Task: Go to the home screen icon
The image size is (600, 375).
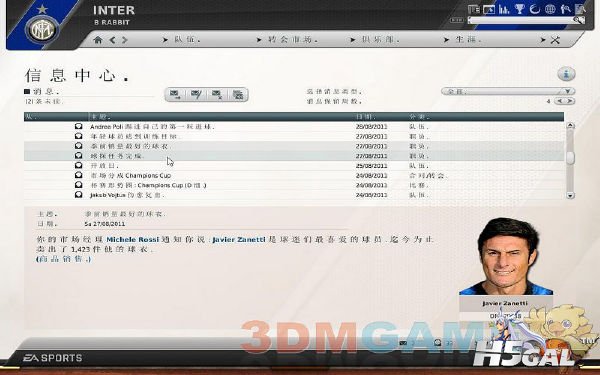Action: tap(98, 40)
